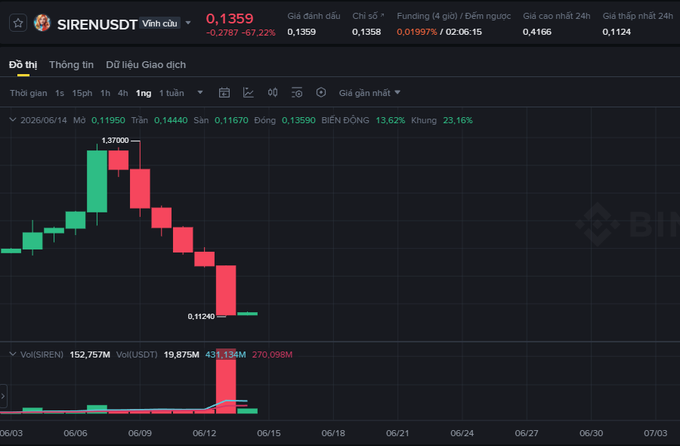Click the SIREN coin avatar icon

[42, 23]
